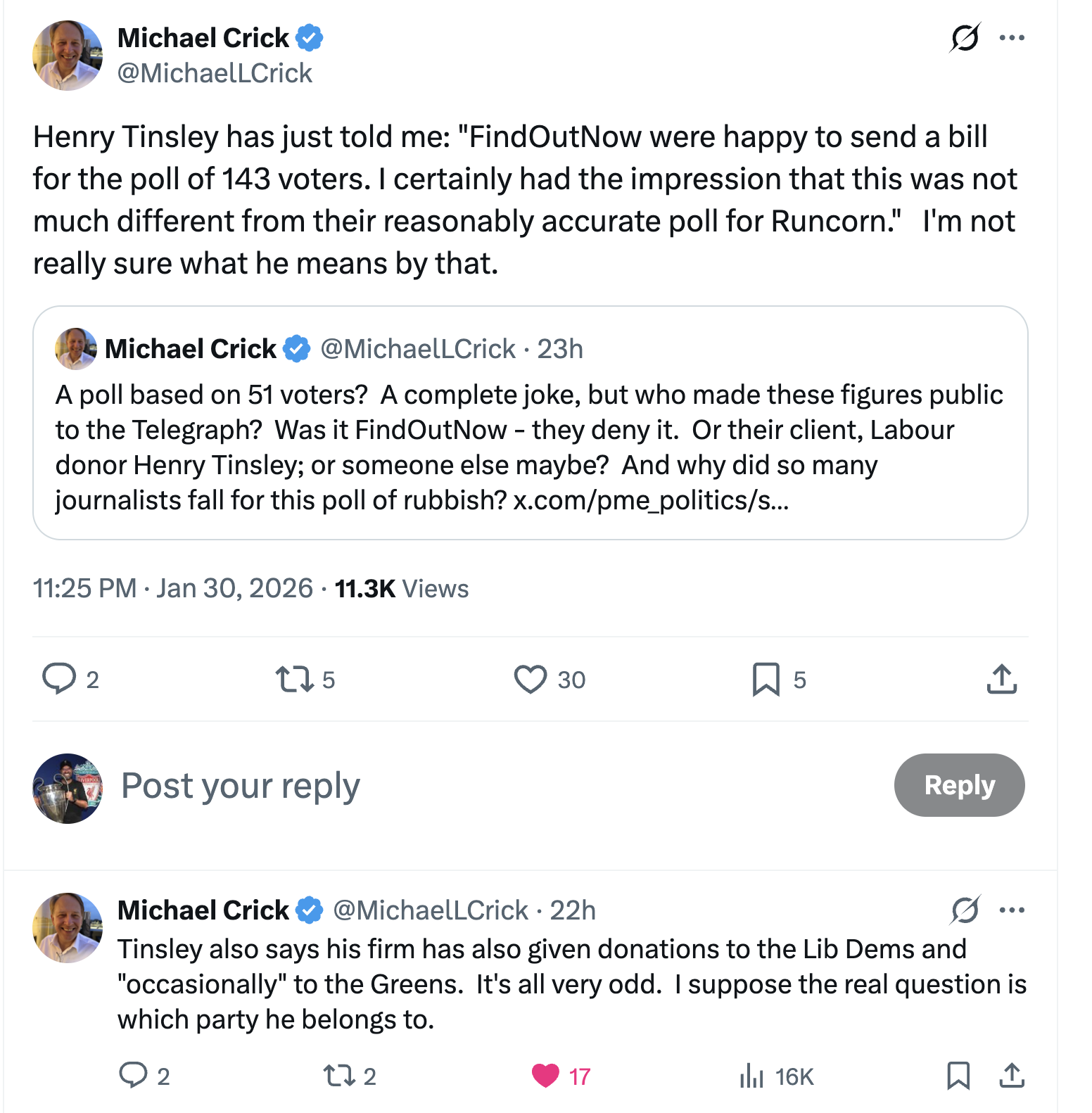
Task: Repost the reply about Lib Dems donations
Action: pos(338,1076)
